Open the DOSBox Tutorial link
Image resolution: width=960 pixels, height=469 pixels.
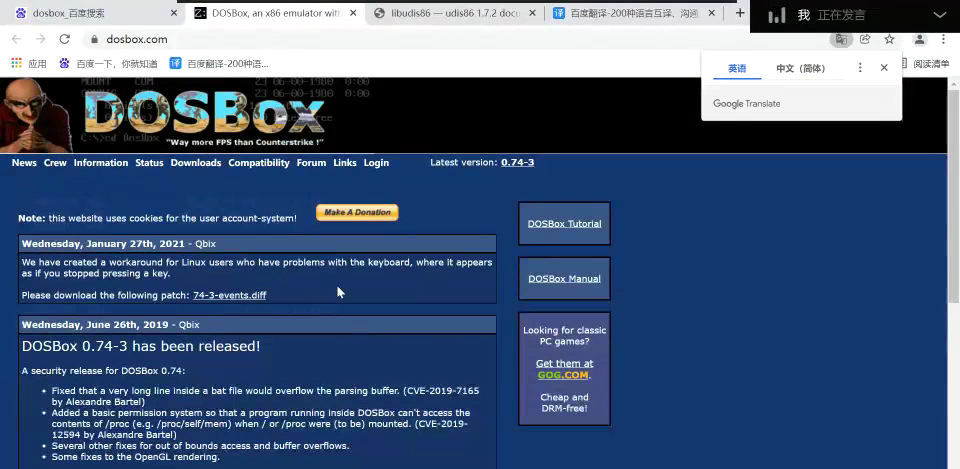(x=564, y=224)
